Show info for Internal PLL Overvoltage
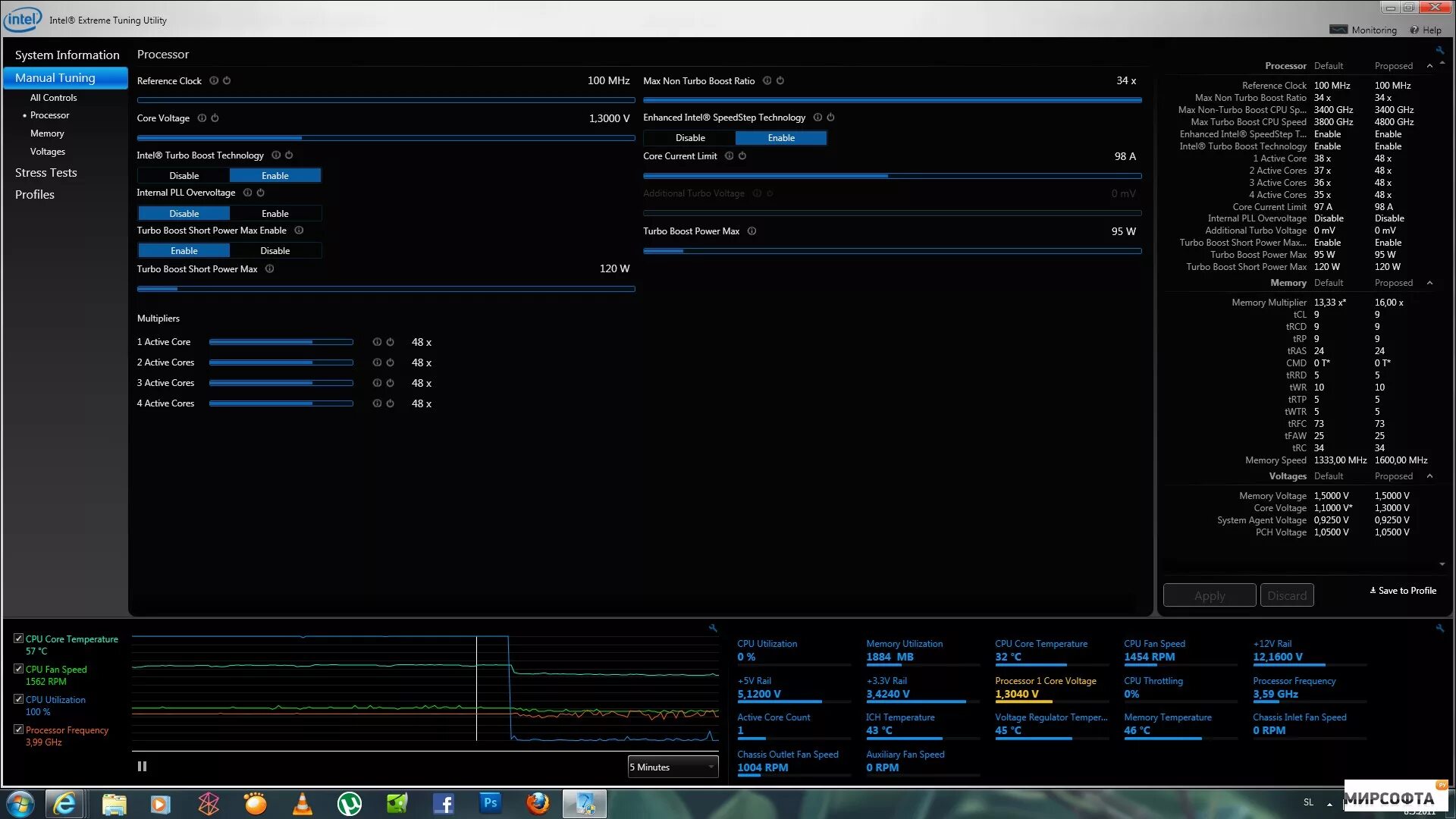 [x=247, y=193]
